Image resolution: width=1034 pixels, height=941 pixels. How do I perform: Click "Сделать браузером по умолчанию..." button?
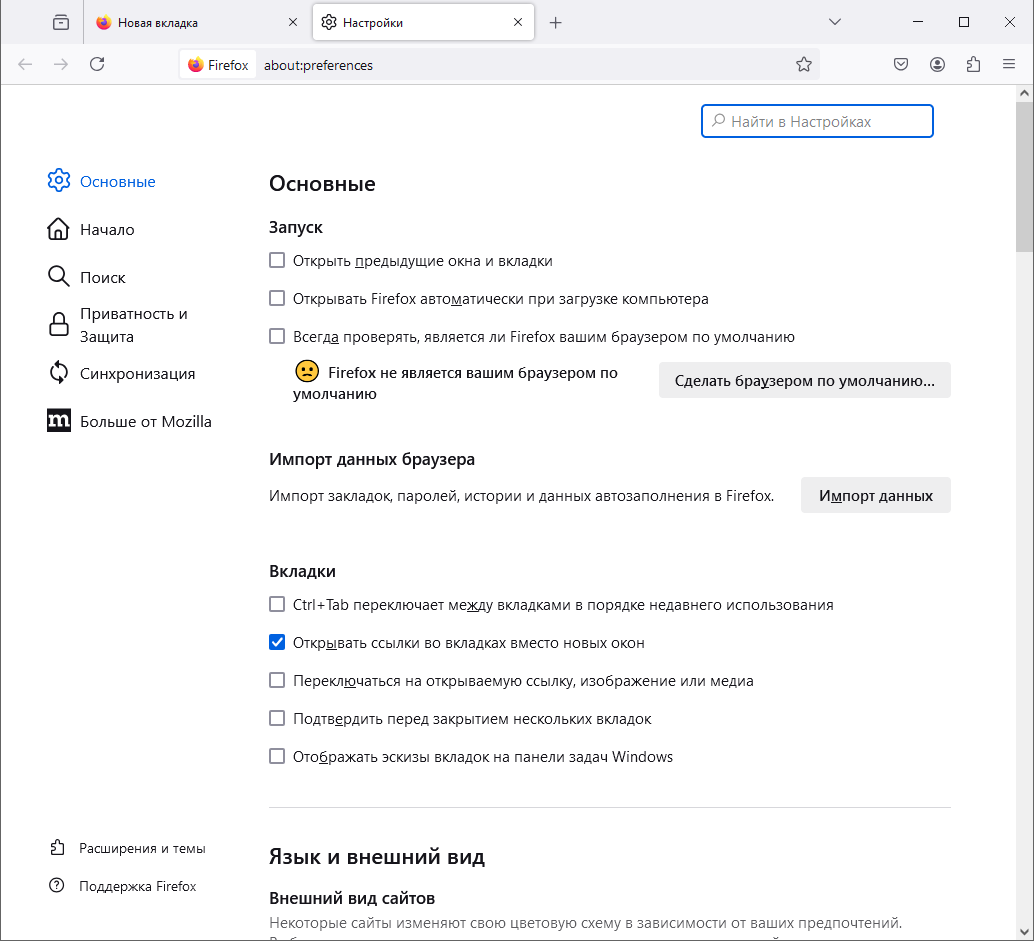tap(804, 381)
